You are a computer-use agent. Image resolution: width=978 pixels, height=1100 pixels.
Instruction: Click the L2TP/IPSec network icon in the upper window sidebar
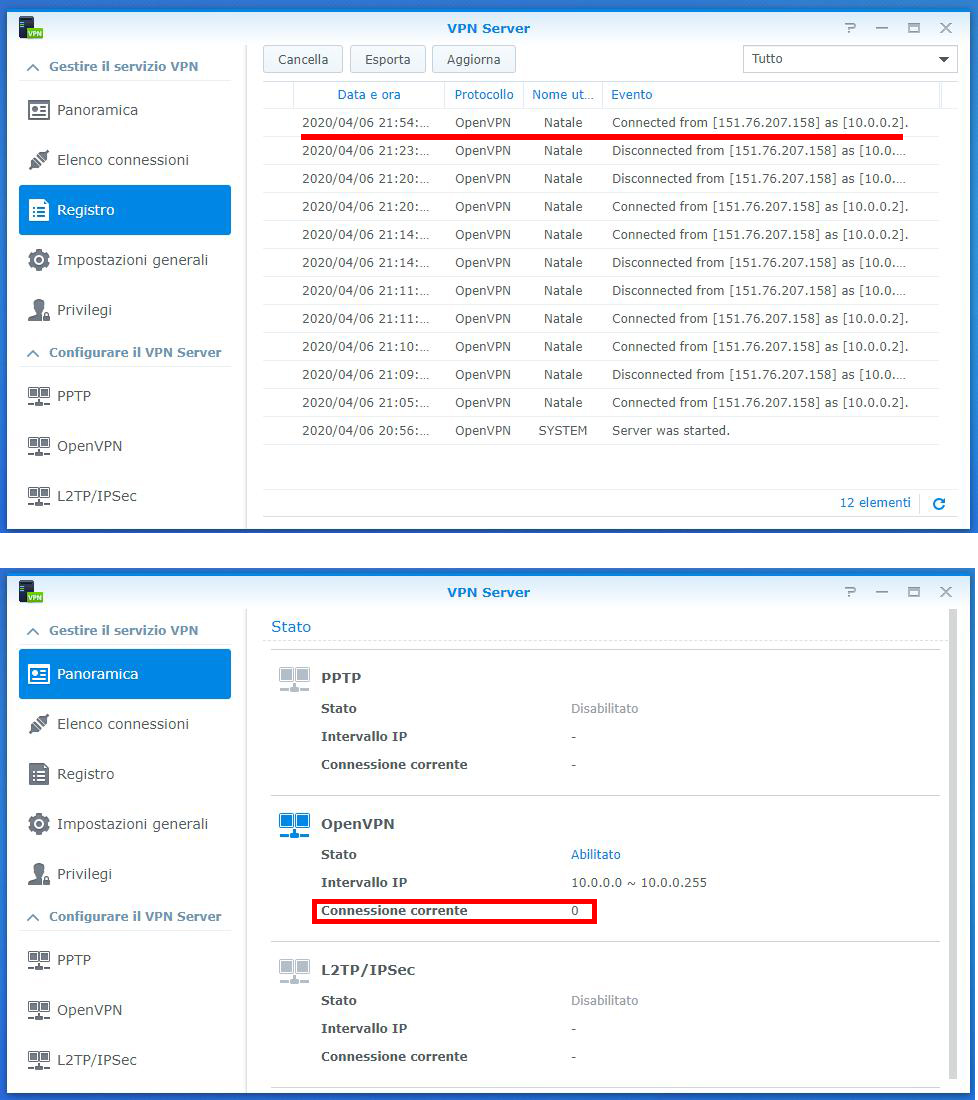pyautogui.click(x=39, y=496)
